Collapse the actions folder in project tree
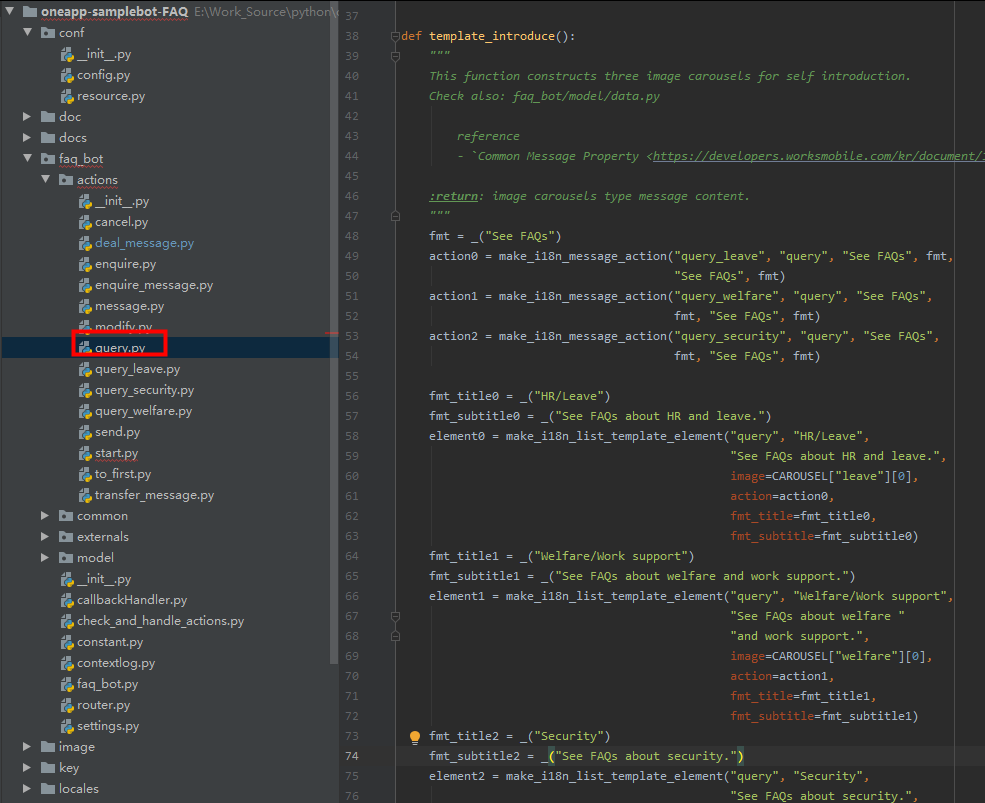This screenshot has width=985, height=803. coord(46,179)
